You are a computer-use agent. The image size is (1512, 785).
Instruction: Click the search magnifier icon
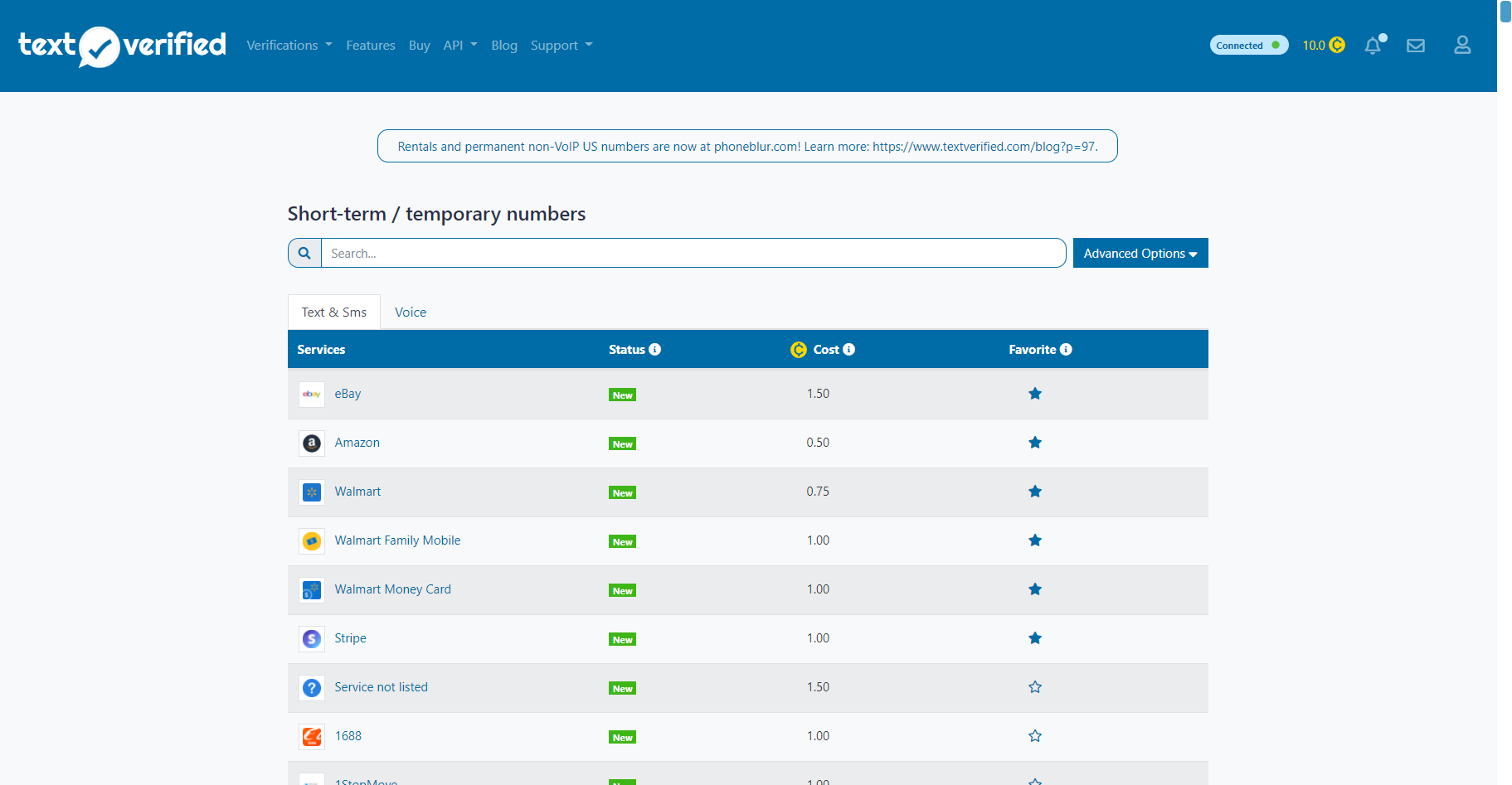[304, 253]
